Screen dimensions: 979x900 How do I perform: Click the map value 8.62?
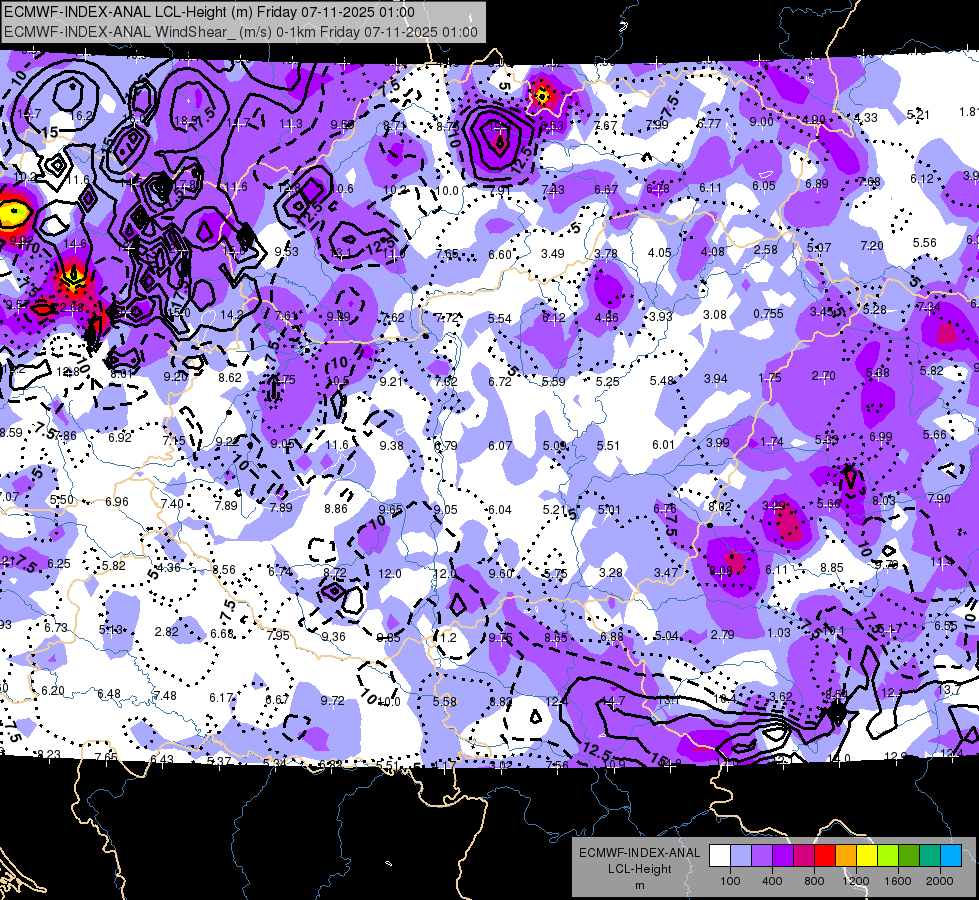[230, 377]
